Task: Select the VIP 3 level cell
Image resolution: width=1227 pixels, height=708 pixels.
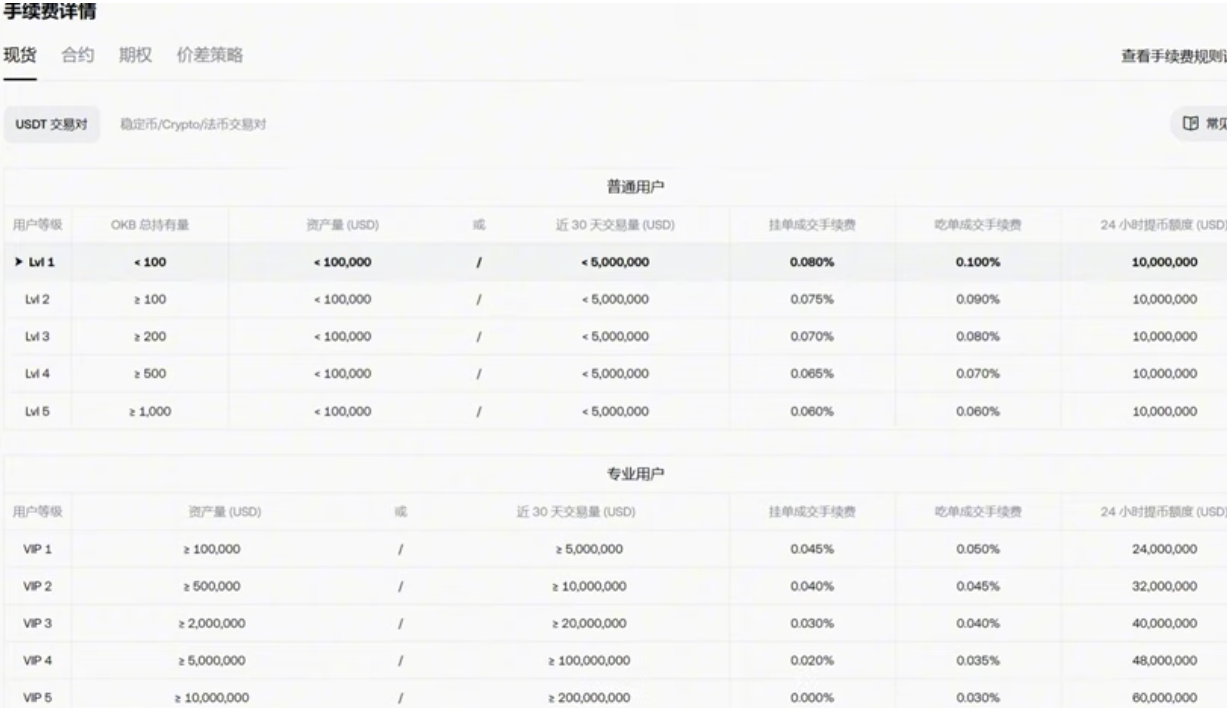Action: pyautogui.click(x=36, y=623)
